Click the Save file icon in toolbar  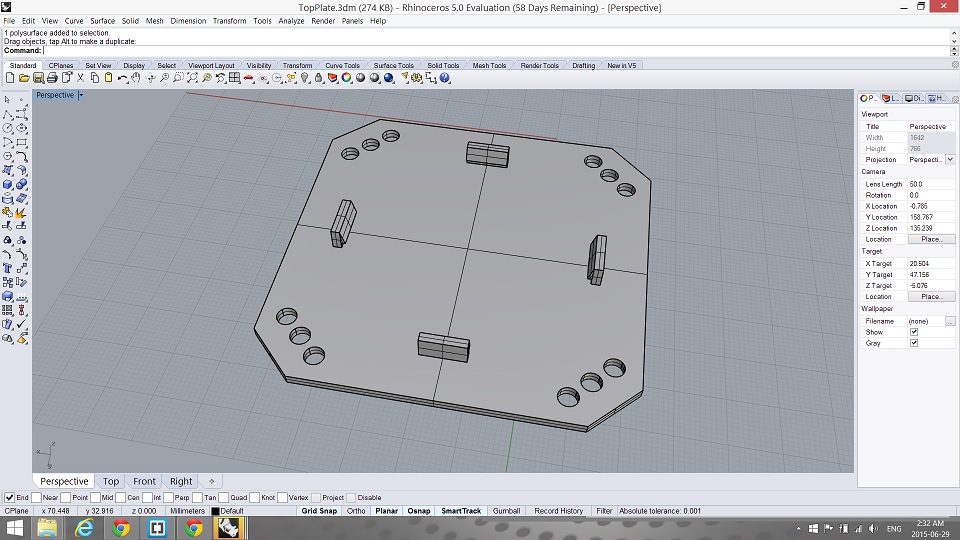pyautogui.click(x=38, y=78)
